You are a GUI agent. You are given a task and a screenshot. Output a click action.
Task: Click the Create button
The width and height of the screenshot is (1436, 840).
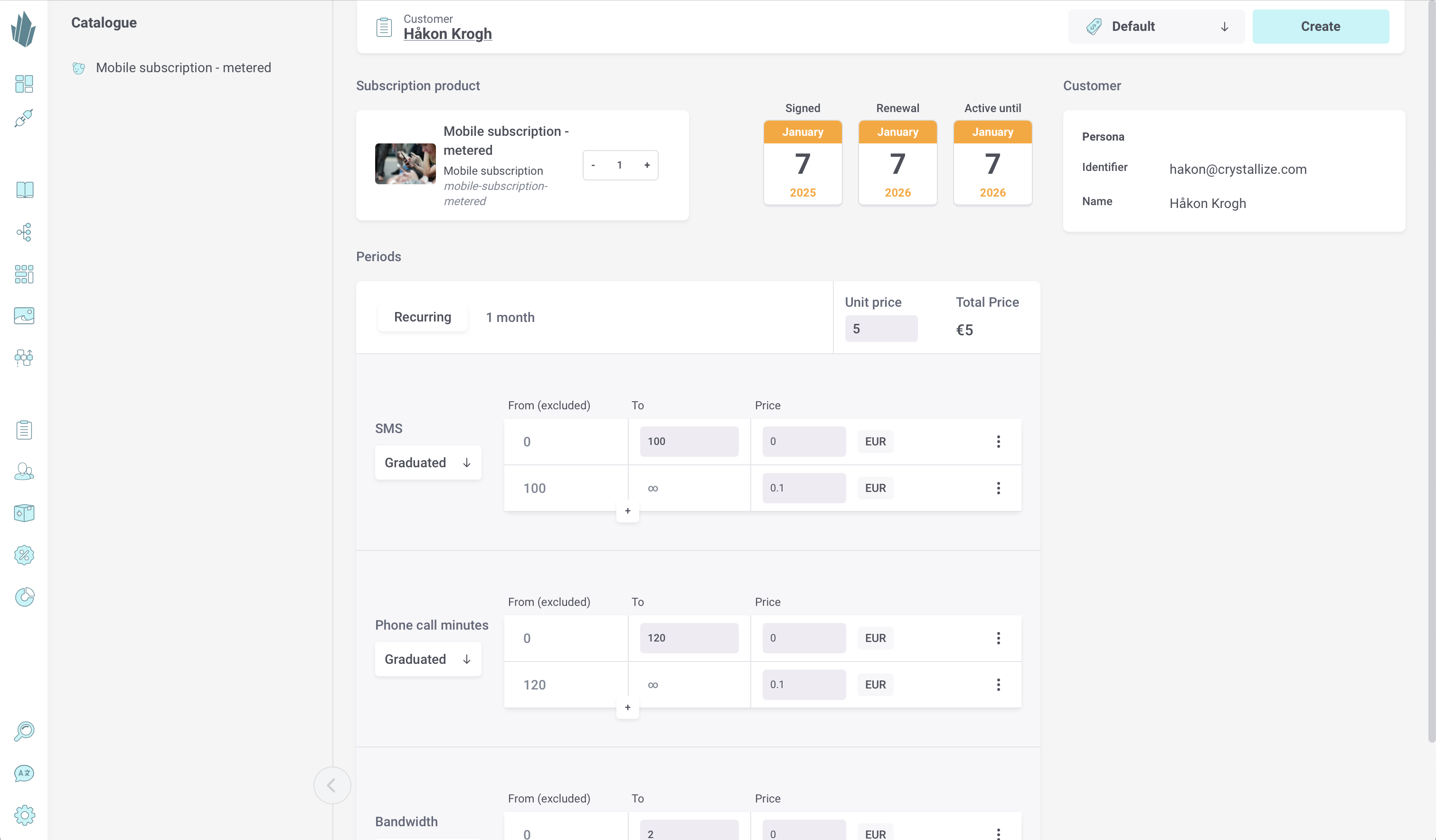tap(1320, 27)
